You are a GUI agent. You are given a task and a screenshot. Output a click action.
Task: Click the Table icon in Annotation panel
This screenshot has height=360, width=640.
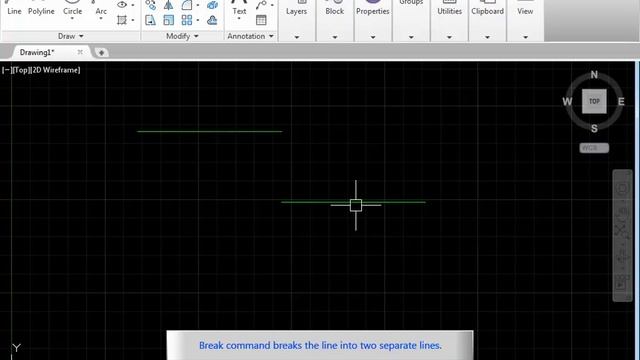(261, 20)
